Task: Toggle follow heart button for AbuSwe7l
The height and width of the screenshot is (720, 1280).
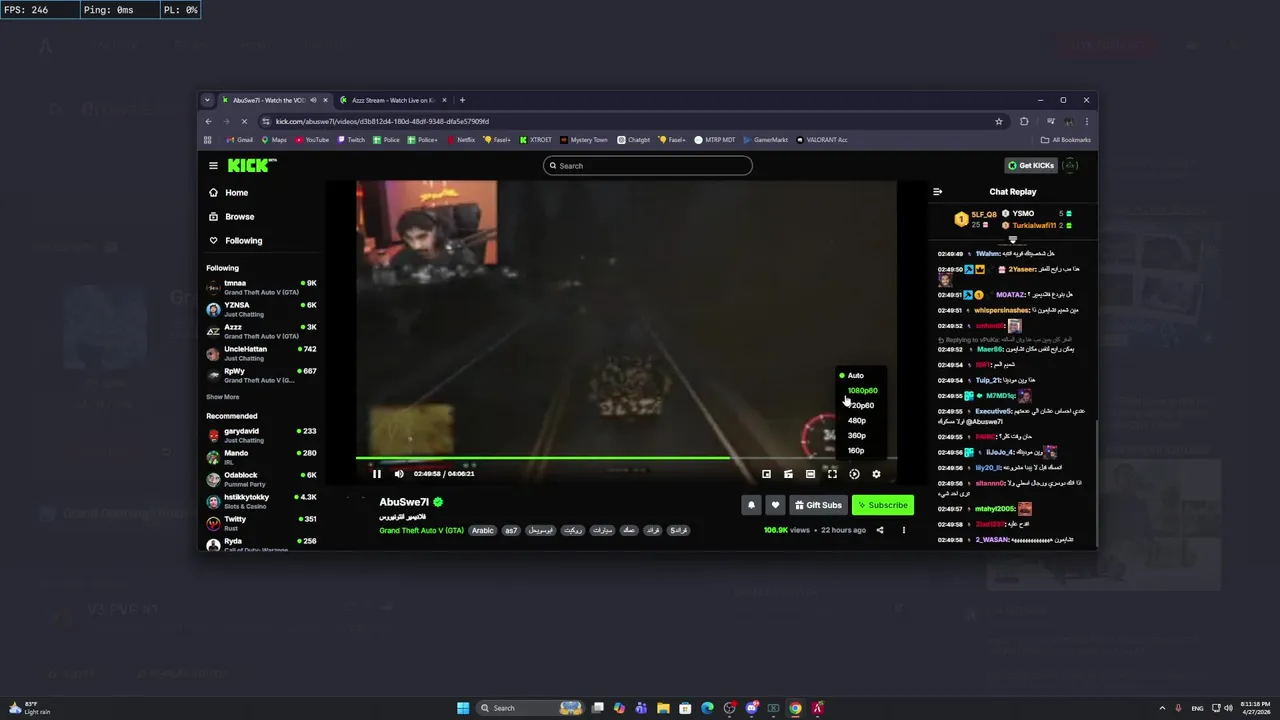Action: click(x=774, y=505)
